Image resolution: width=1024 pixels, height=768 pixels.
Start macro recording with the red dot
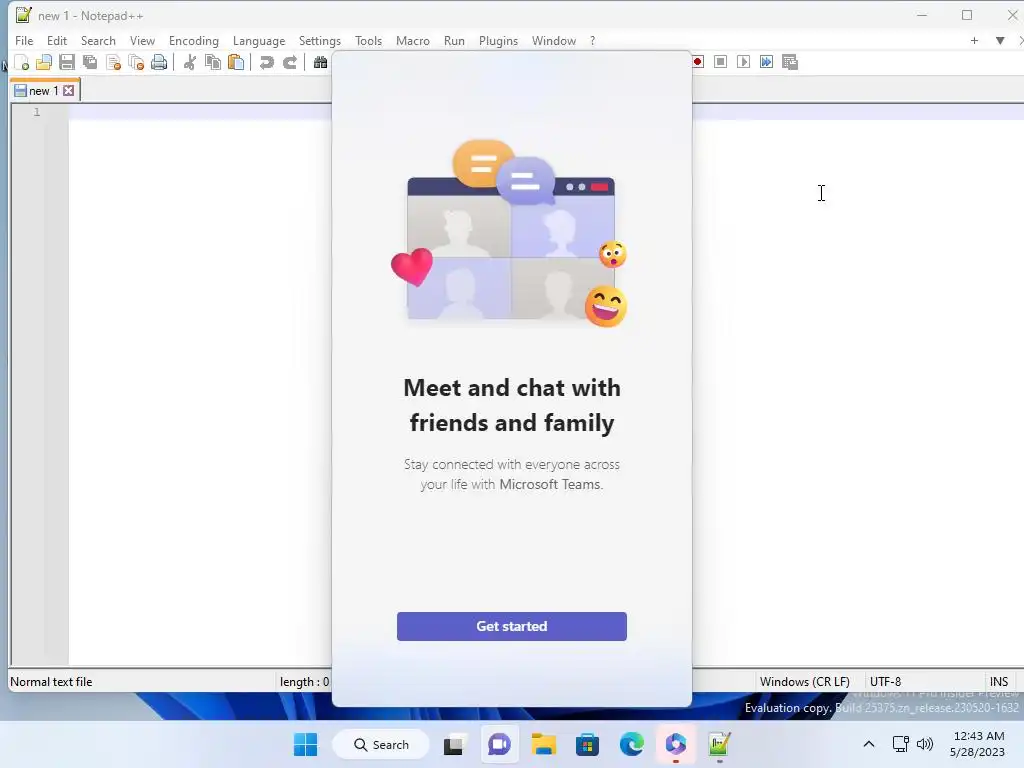(698, 62)
